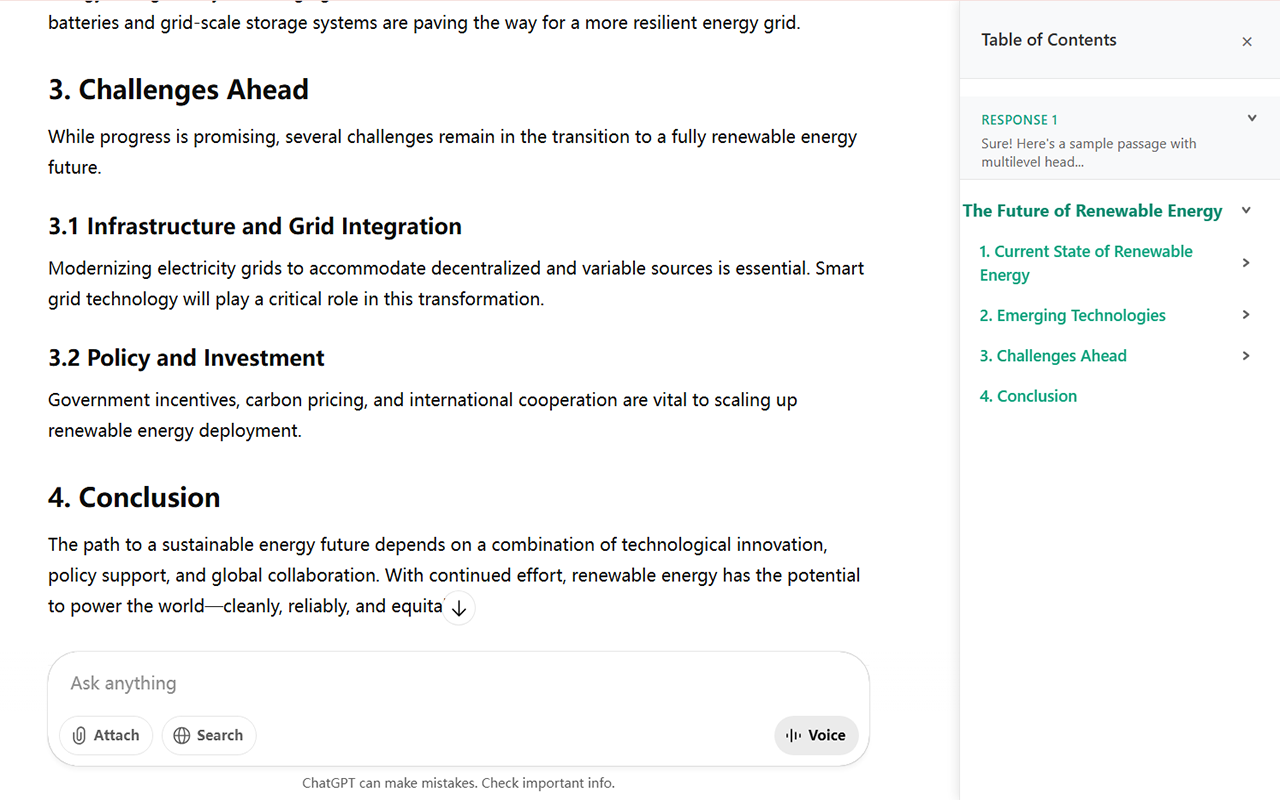Collapse the Response 1 section chevron
The height and width of the screenshot is (800, 1280).
(1251, 119)
